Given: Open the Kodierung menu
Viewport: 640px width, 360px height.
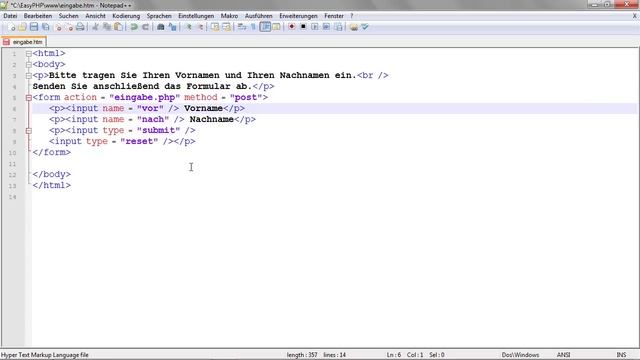Looking at the screenshot, I should pyautogui.click(x=126, y=16).
